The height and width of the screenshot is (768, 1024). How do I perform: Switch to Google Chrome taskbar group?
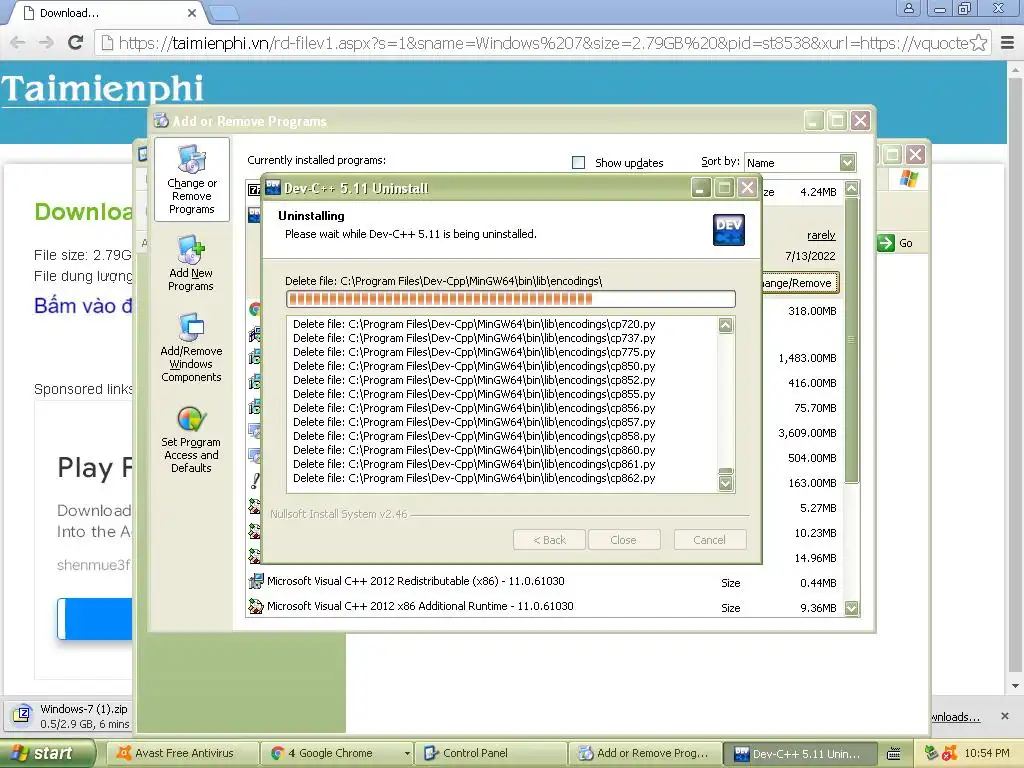click(338, 754)
